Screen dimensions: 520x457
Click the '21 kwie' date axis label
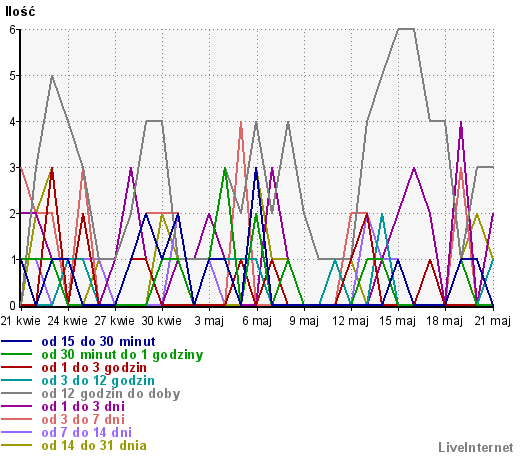point(21,321)
